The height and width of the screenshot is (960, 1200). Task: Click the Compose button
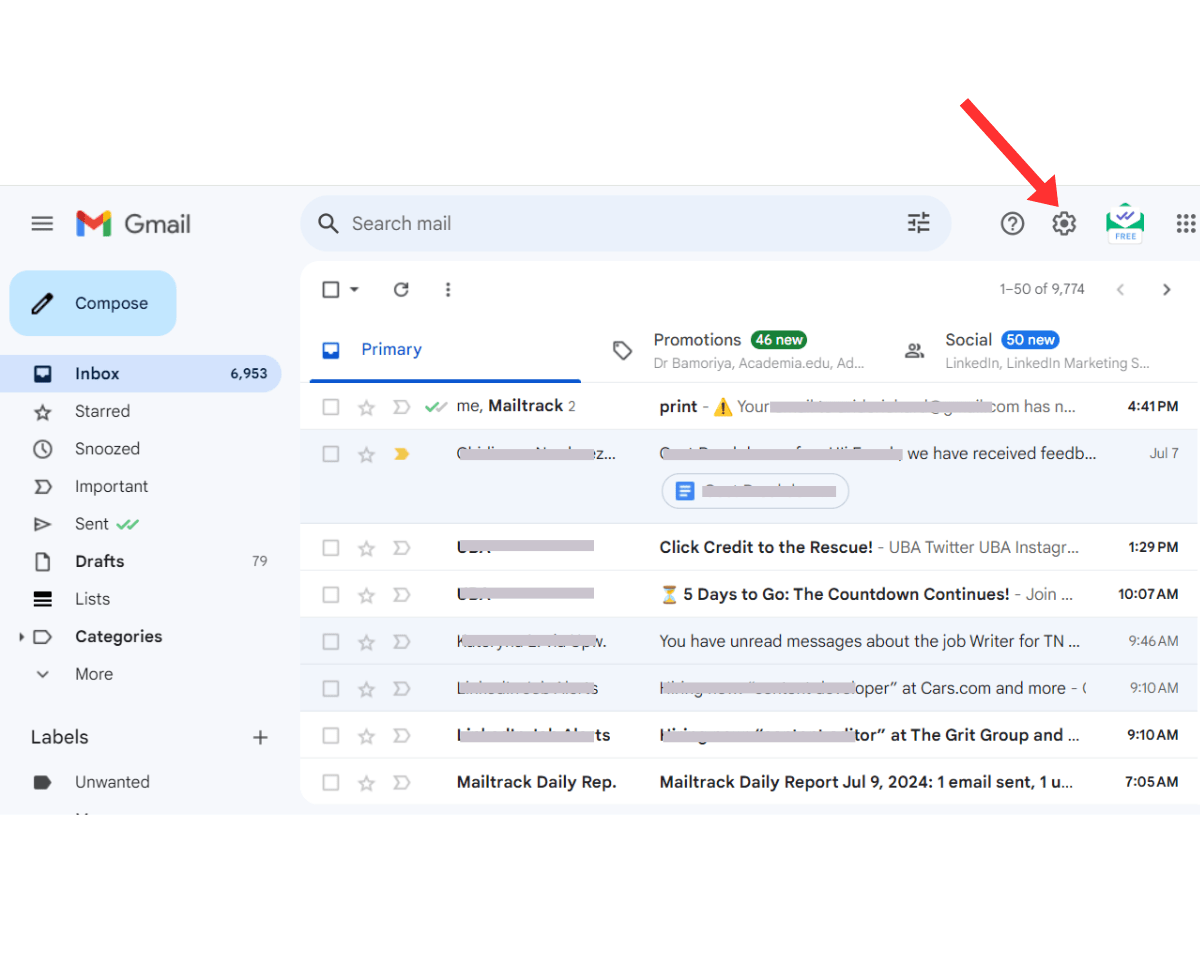pos(93,303)
